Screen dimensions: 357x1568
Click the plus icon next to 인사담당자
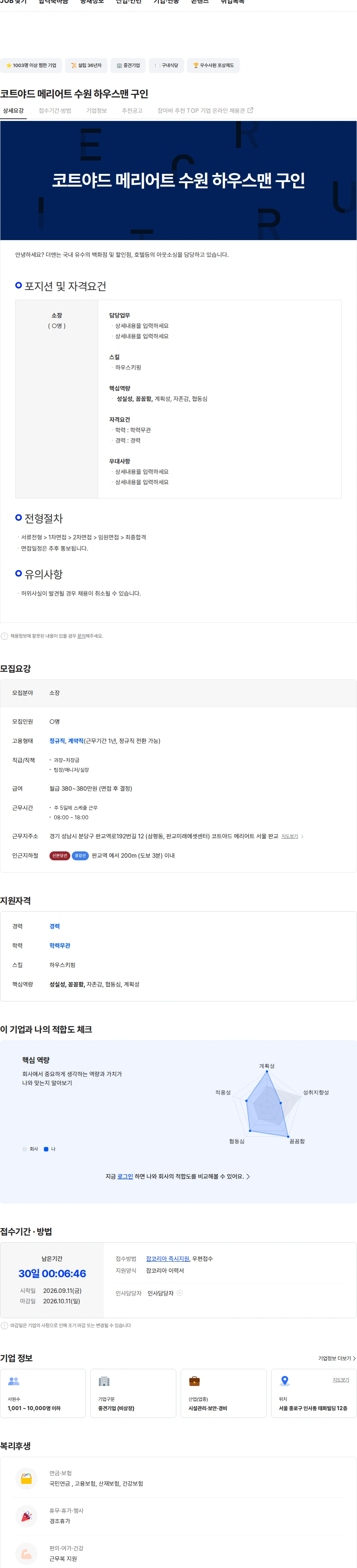(179, 1293)
